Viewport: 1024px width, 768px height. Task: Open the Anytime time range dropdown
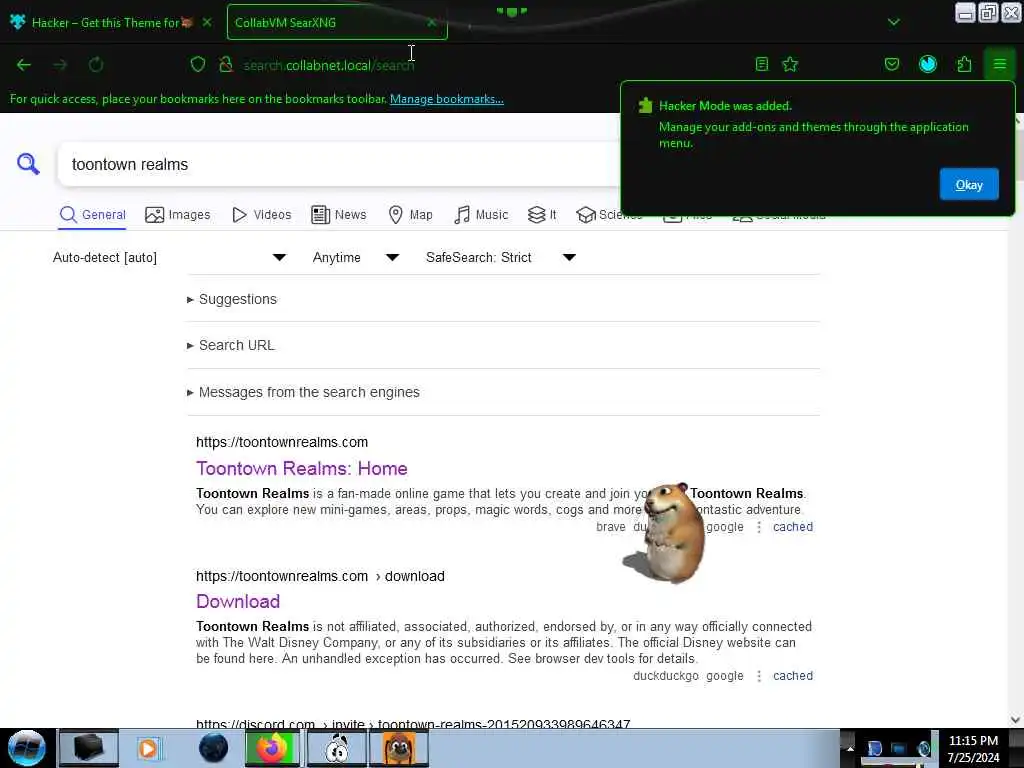pyautogui.click(x=356, y=257)
